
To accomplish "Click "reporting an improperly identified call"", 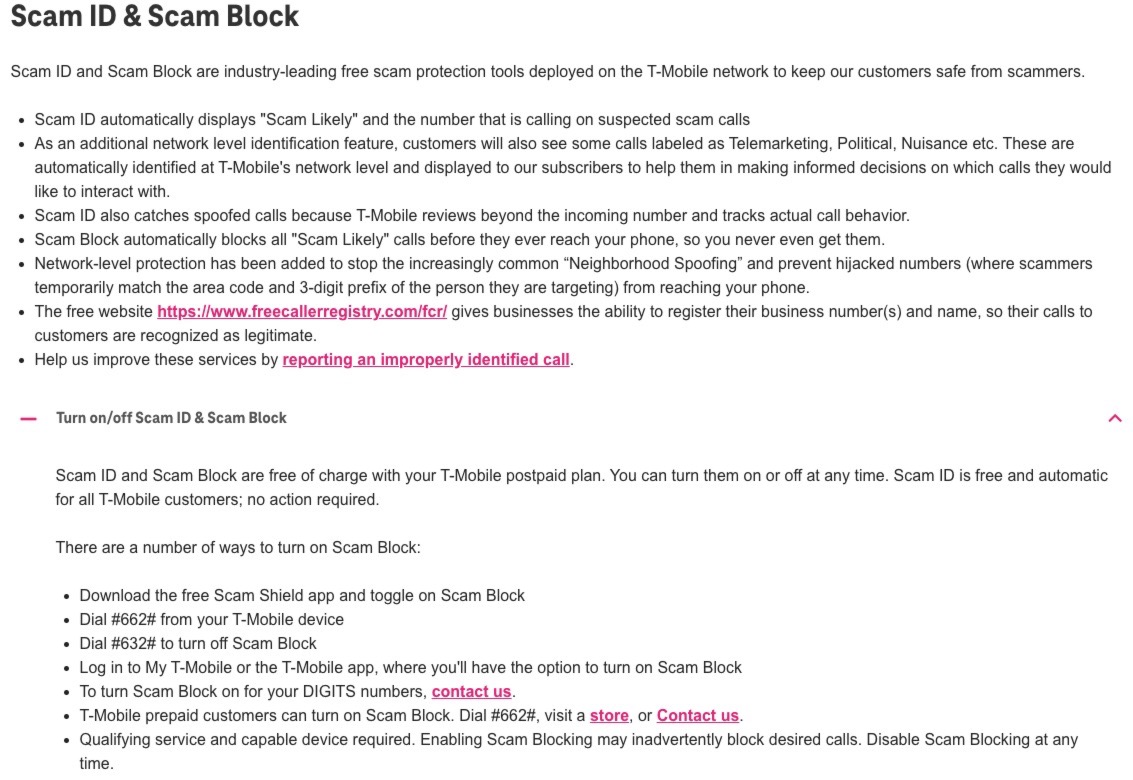I will click(x=425, y=359).
